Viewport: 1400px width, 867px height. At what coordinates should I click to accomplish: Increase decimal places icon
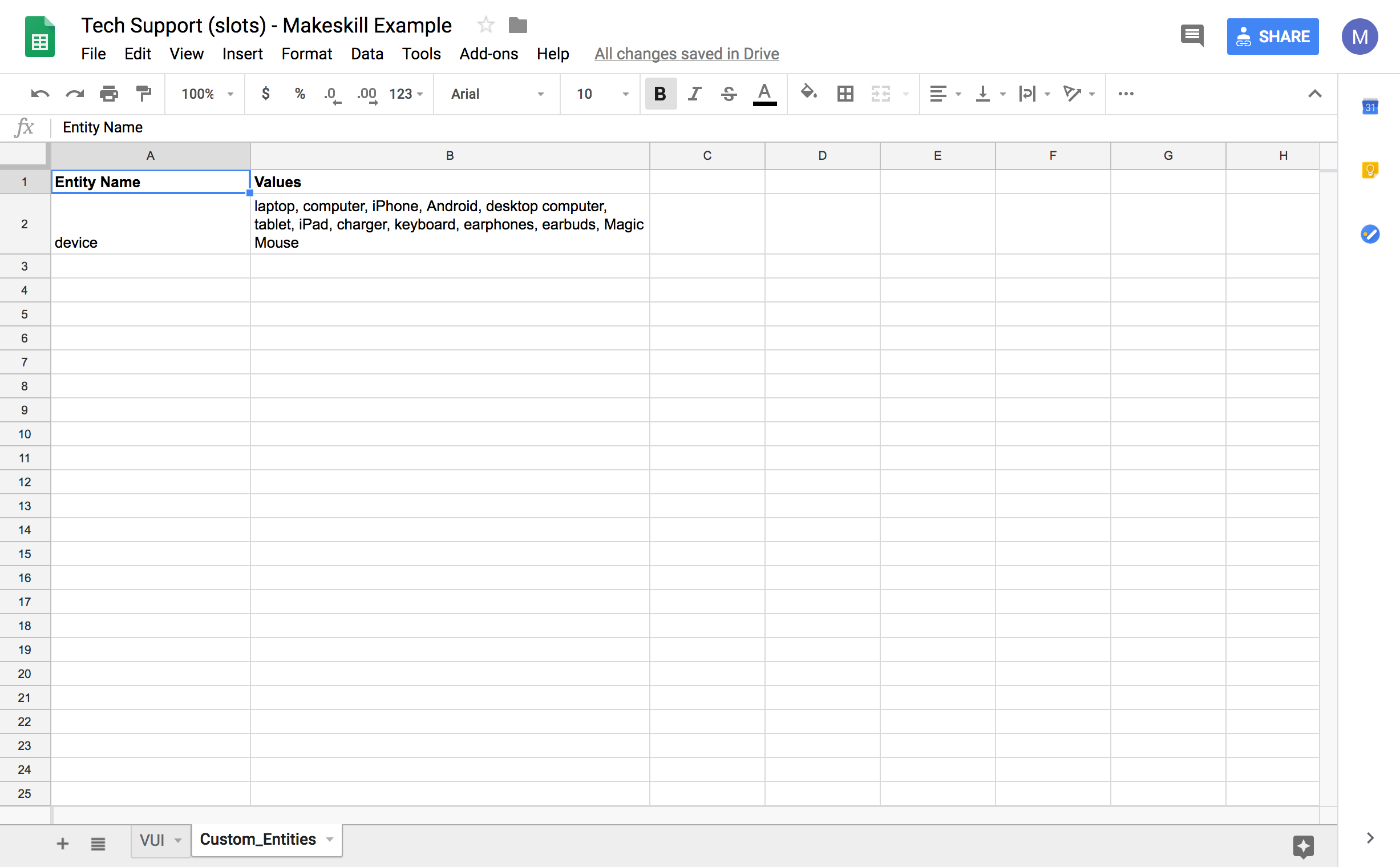click(367, 95)
